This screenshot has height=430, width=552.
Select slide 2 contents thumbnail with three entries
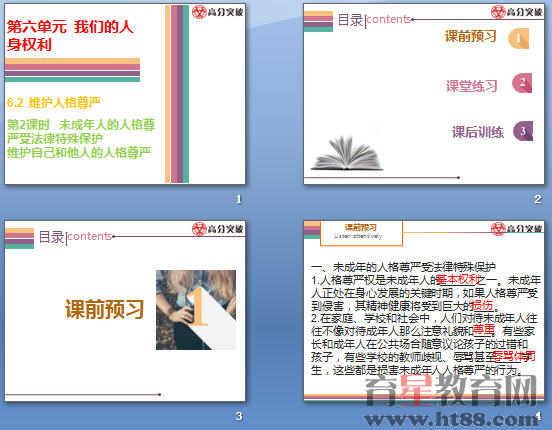click(424, 94)
